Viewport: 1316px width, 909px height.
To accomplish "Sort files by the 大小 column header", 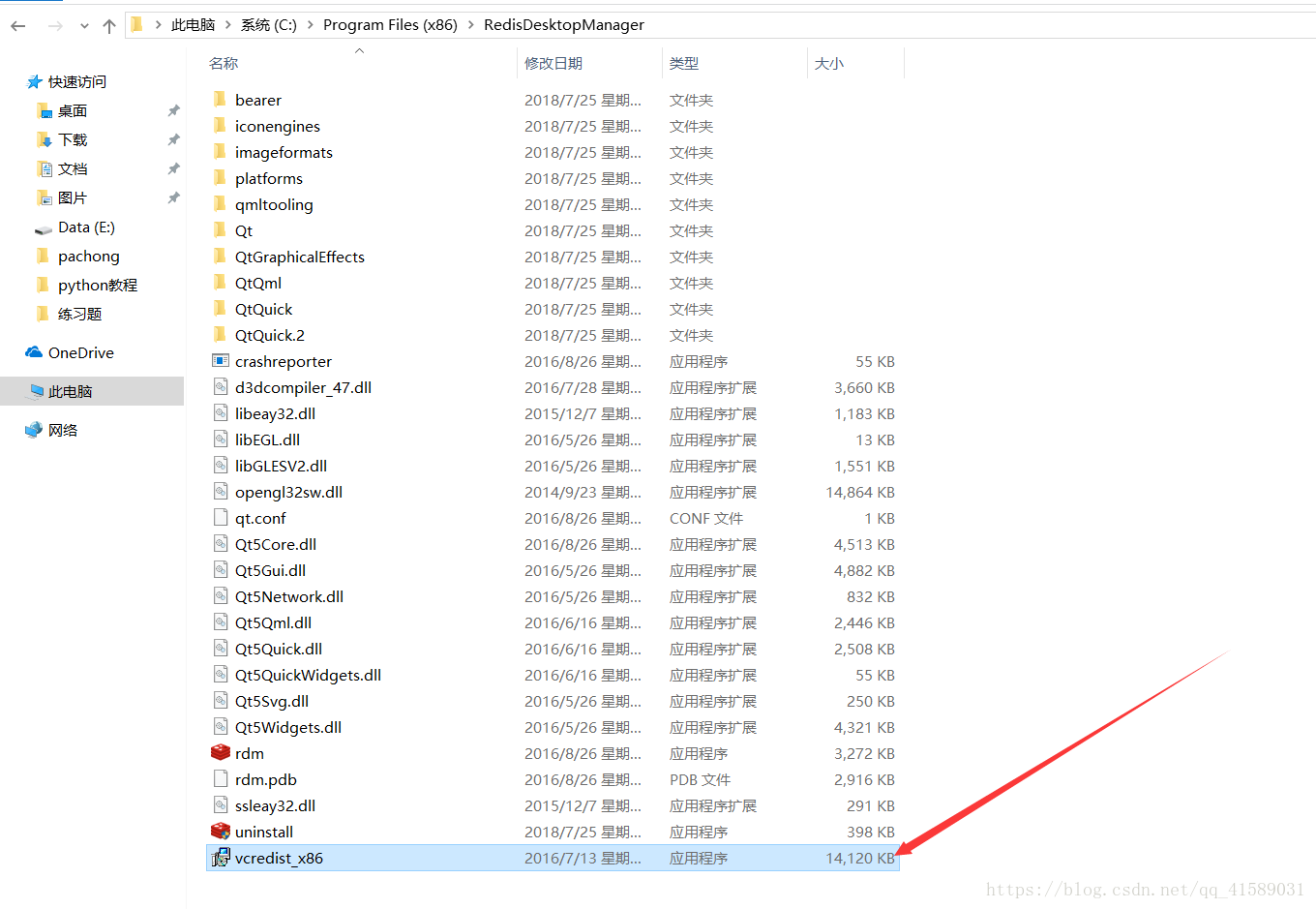I will (829, 63).
